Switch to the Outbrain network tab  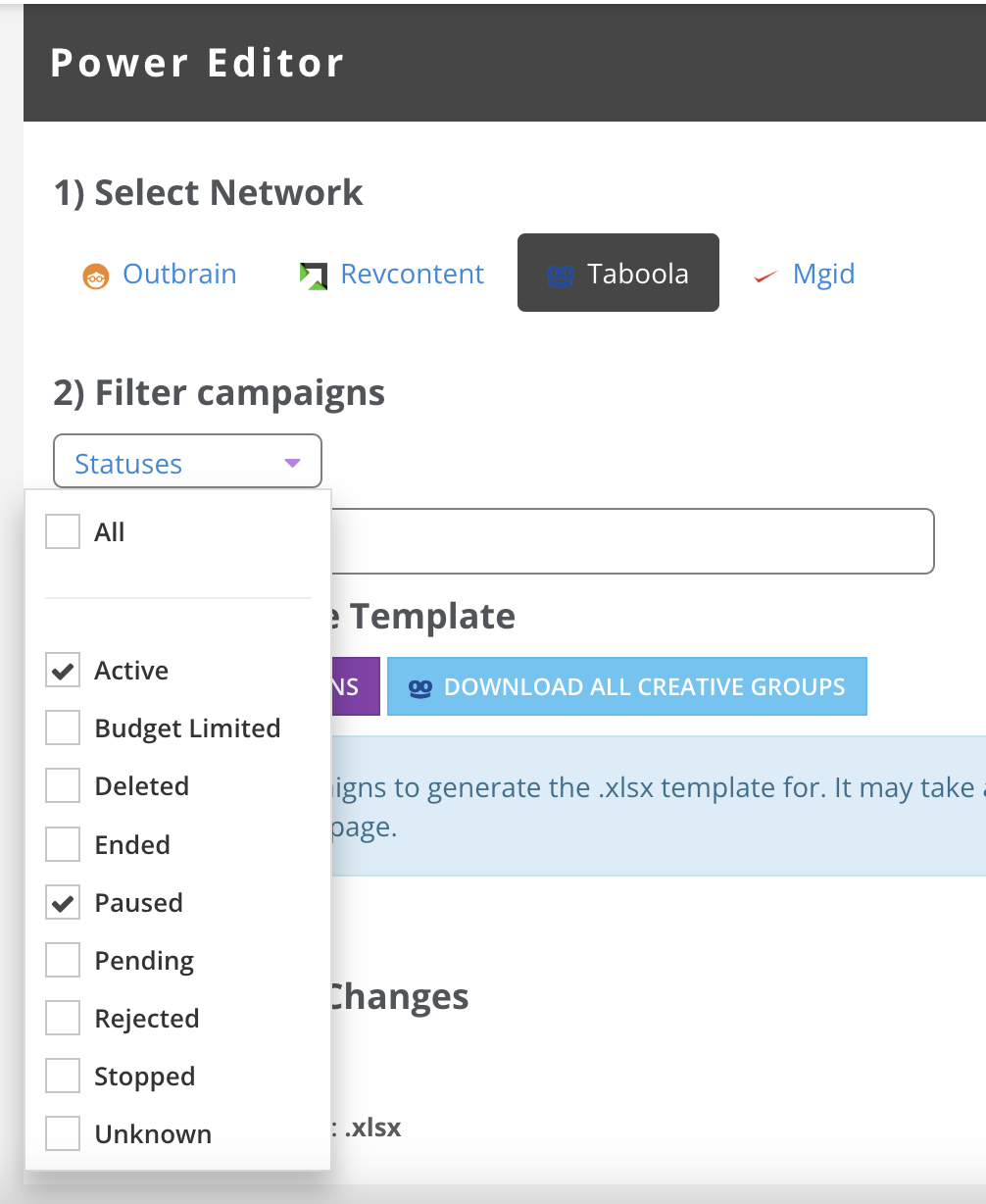click(160, 274)
